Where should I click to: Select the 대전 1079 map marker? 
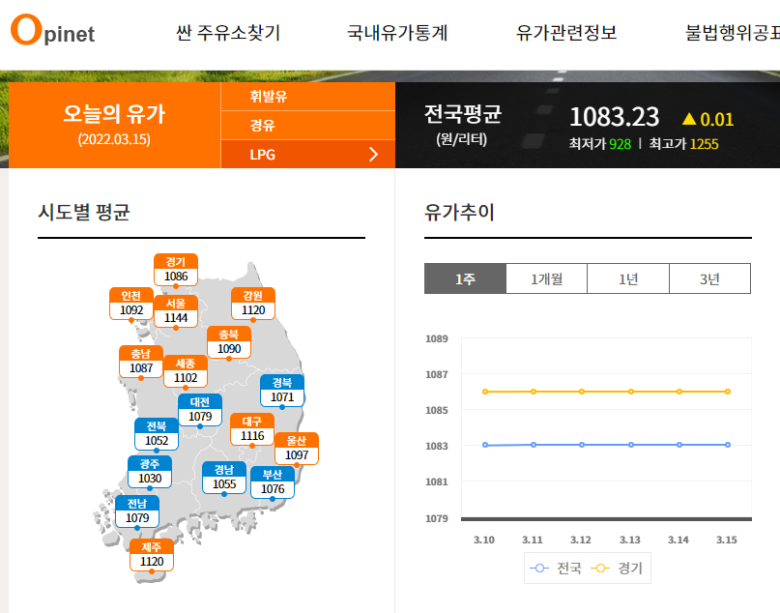(x=200, y=409)
